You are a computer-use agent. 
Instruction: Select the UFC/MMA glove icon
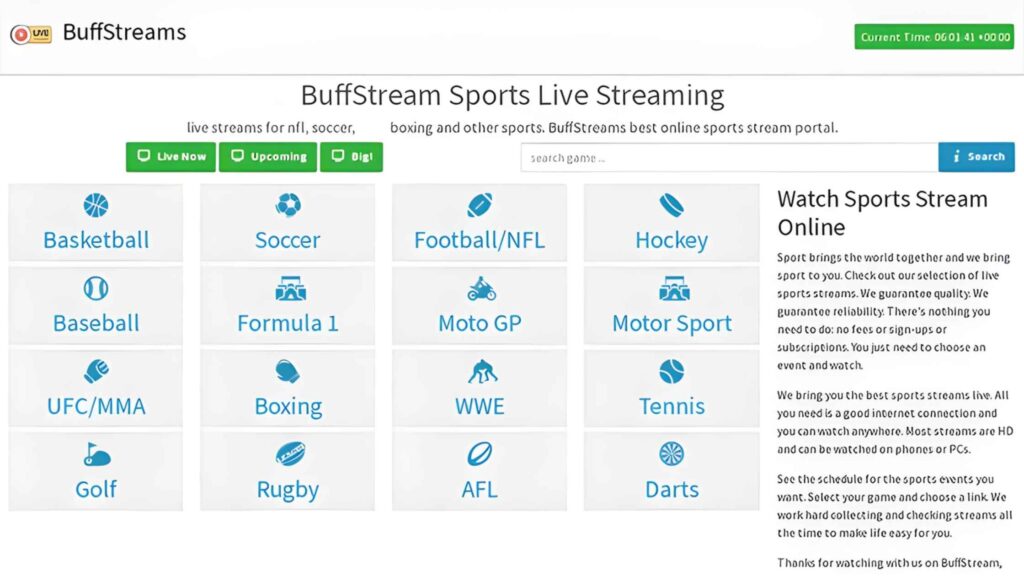click(95, 370)
